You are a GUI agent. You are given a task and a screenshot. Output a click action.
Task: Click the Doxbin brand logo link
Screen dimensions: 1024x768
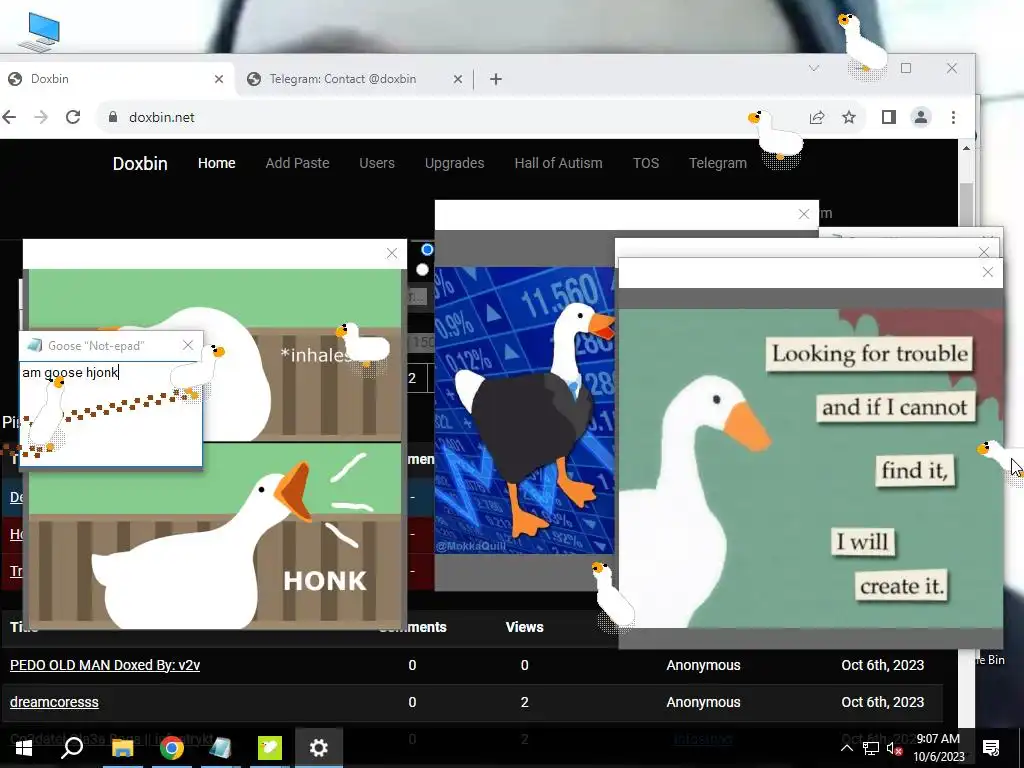[x=140, y=163]
